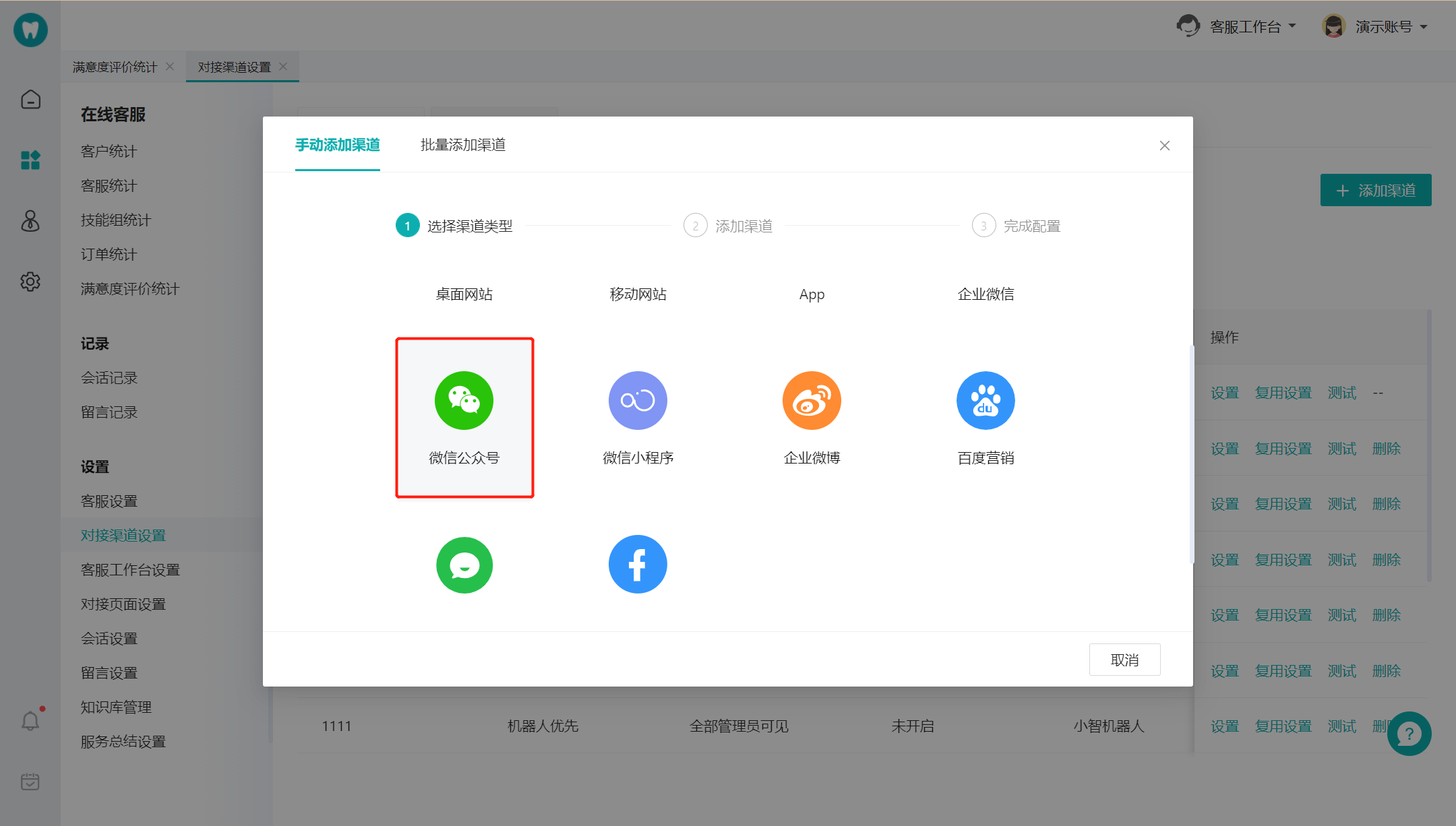The image size is (1456, 826).
Task: Open 留言记录 in sidebar menu
Action: click(109, 412)
